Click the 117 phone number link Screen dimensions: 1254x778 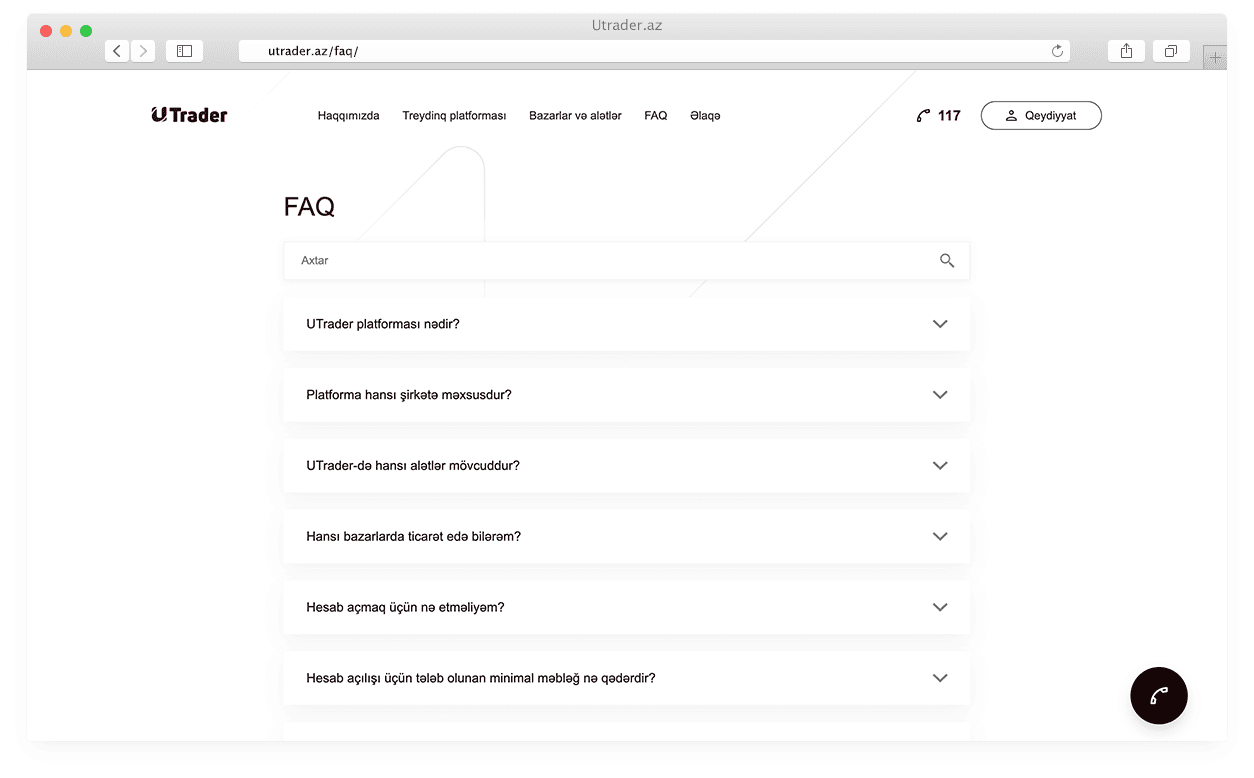(947, 115)
